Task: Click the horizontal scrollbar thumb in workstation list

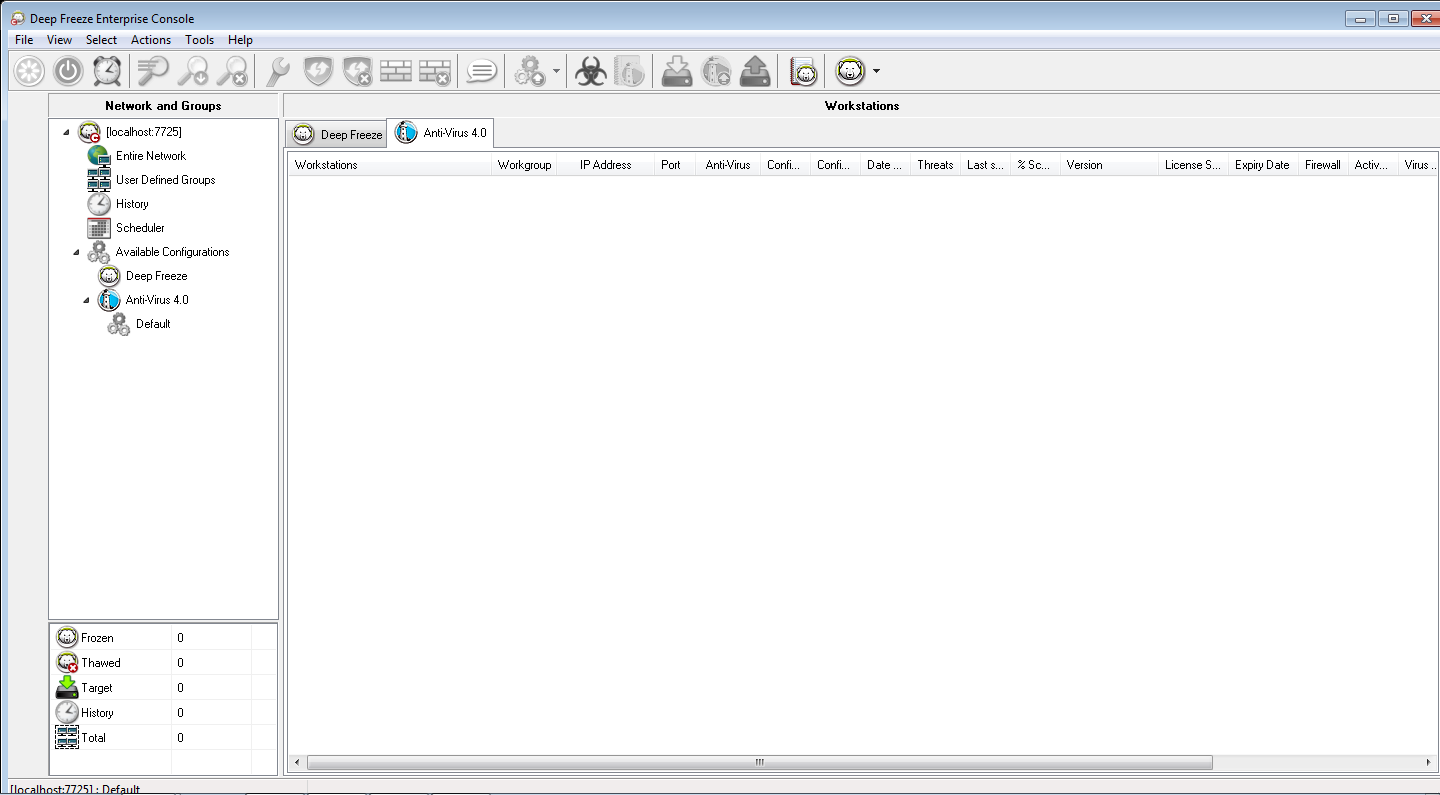Action: (759, 762)
